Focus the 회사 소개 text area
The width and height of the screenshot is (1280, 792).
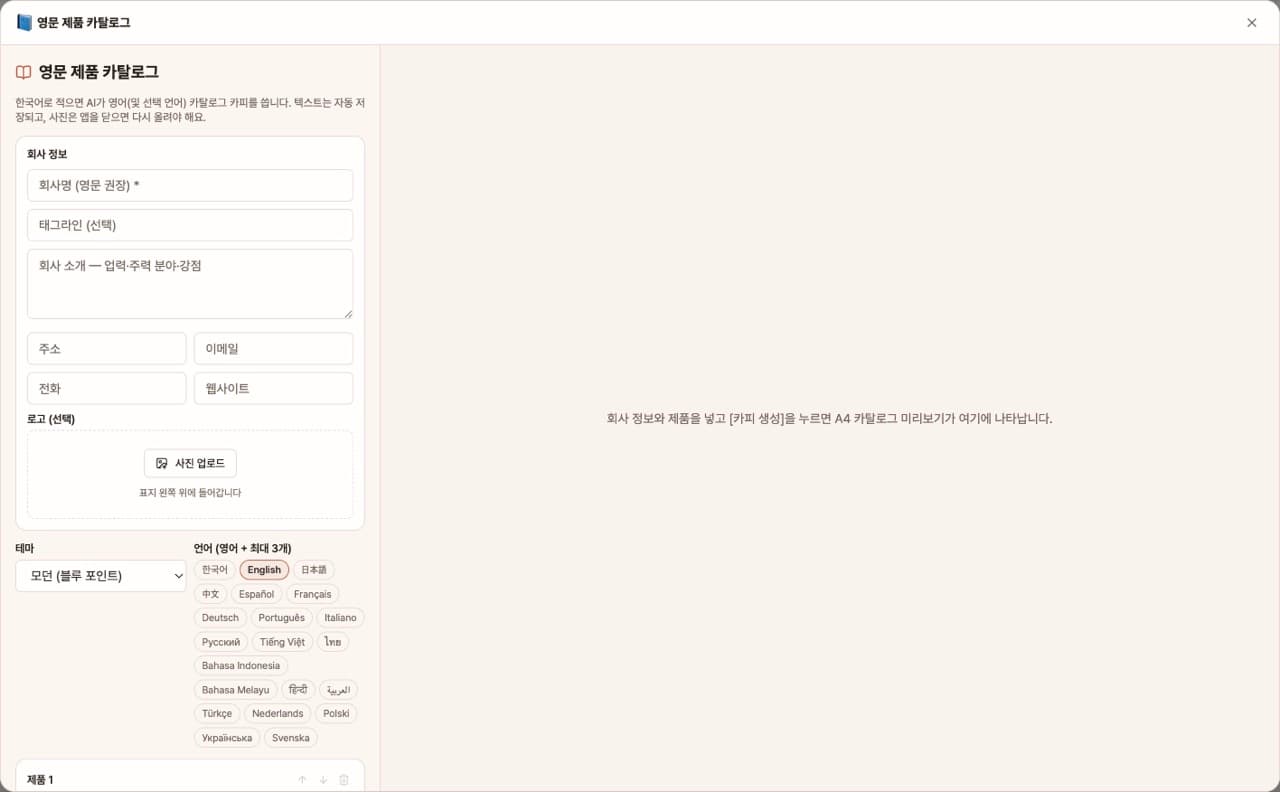pyautogui.click(x=190, y=284)
